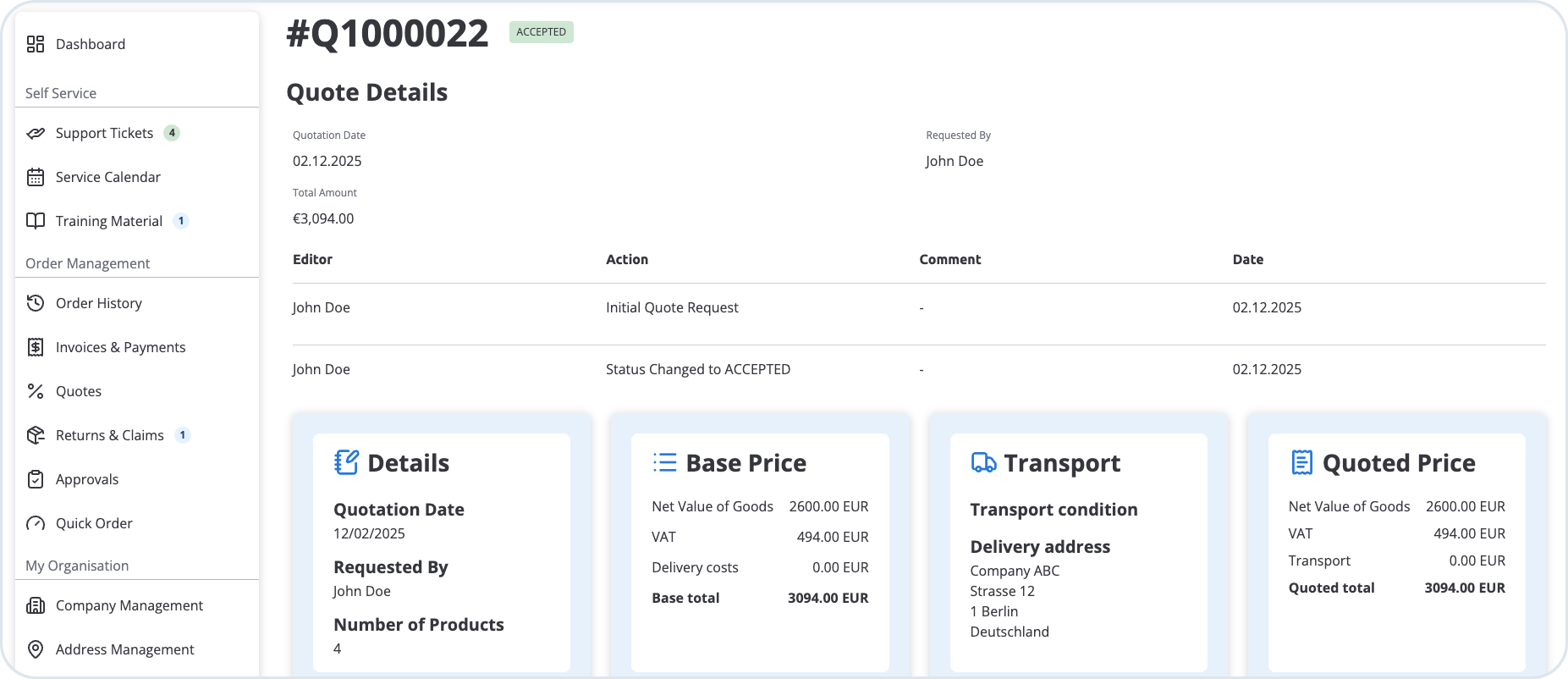Click the Training Material book icon
This screenshot has height=679, width=1568.
click(x=36, y=221)
